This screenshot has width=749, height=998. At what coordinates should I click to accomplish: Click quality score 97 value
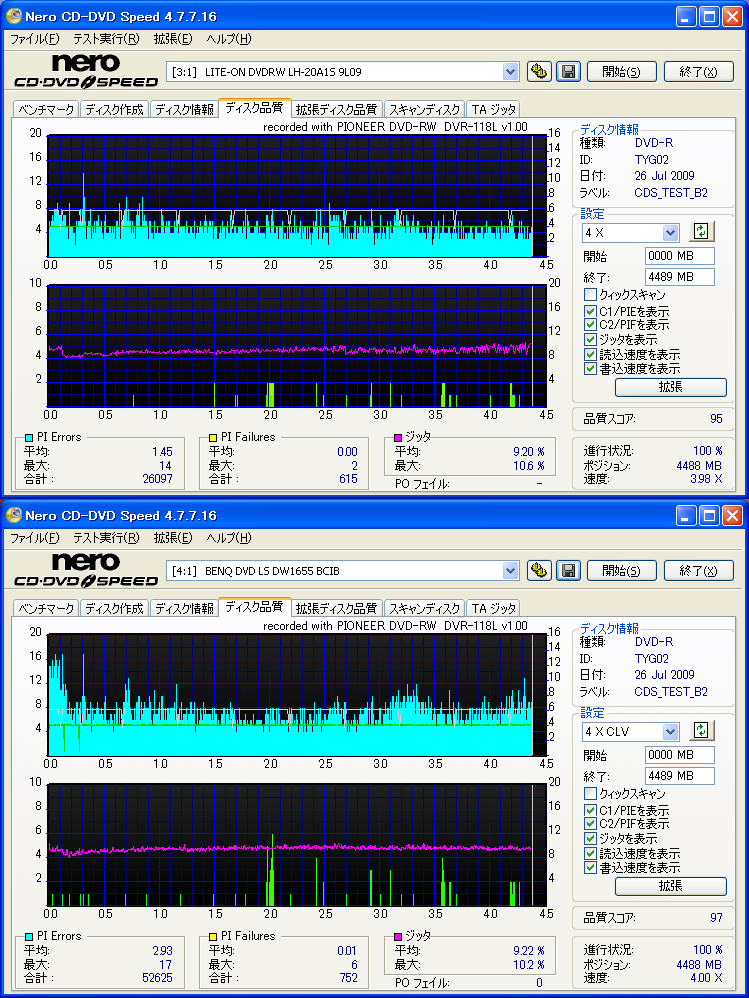coord(716,918)
